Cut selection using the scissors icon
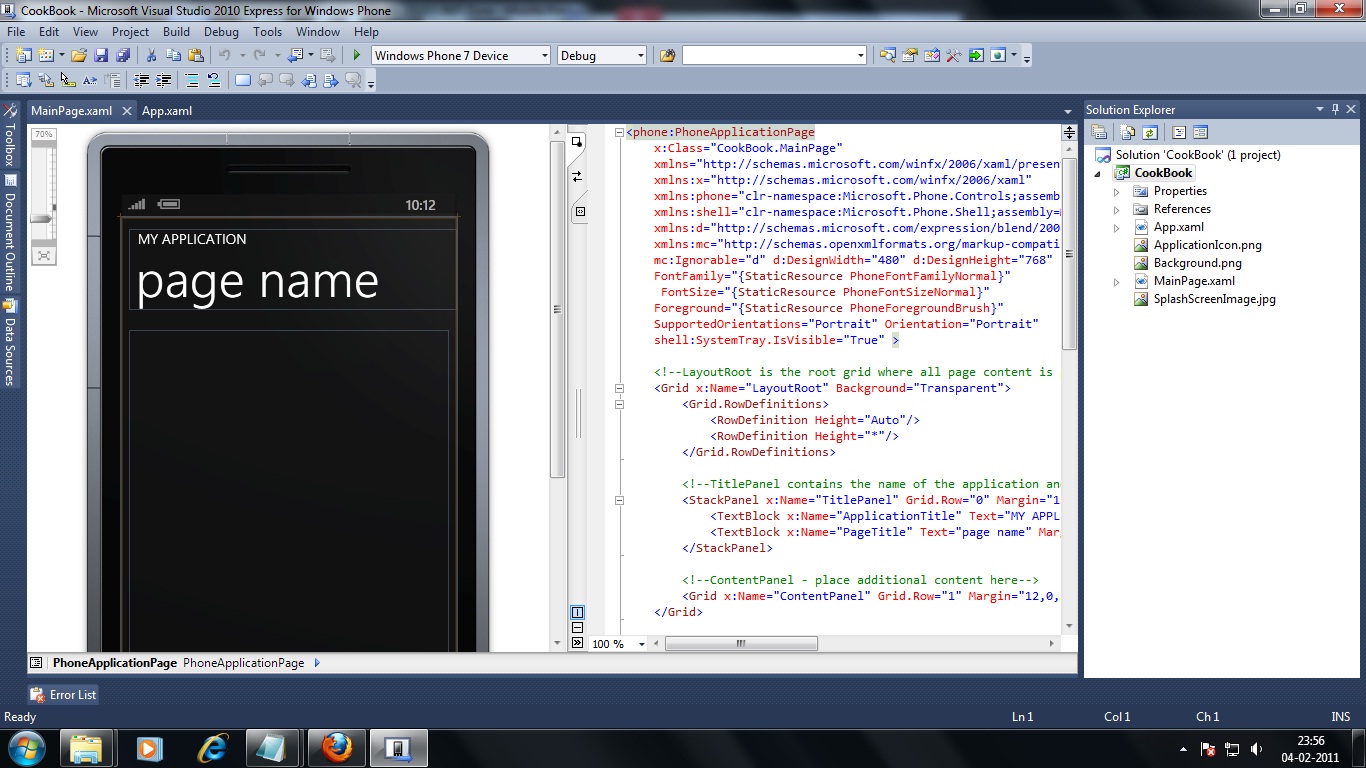 pos(151,55)
